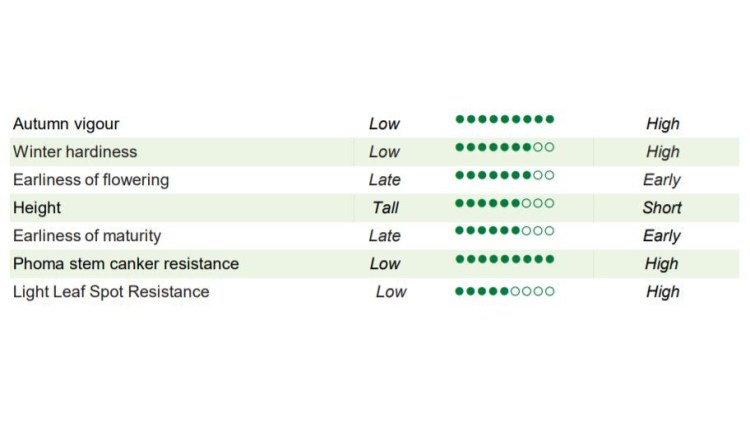This screenshot has width=750, height=422.
Task: Click 'Tall' in the Height row
Action: (x=384, y=208)
